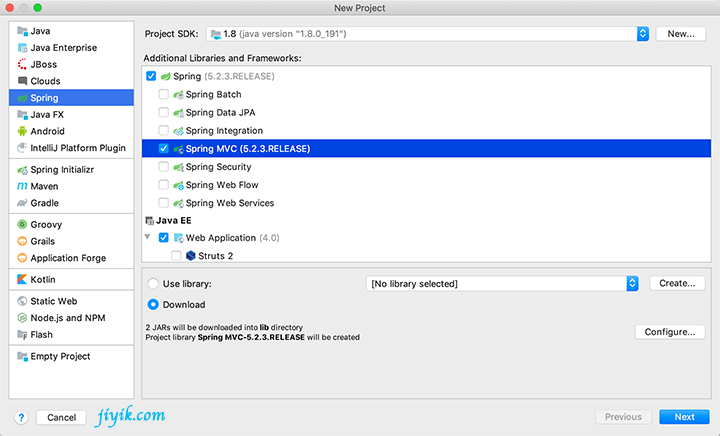Click the Flash folder icon
The image size is (720, 436).
[x=22, y=335]
